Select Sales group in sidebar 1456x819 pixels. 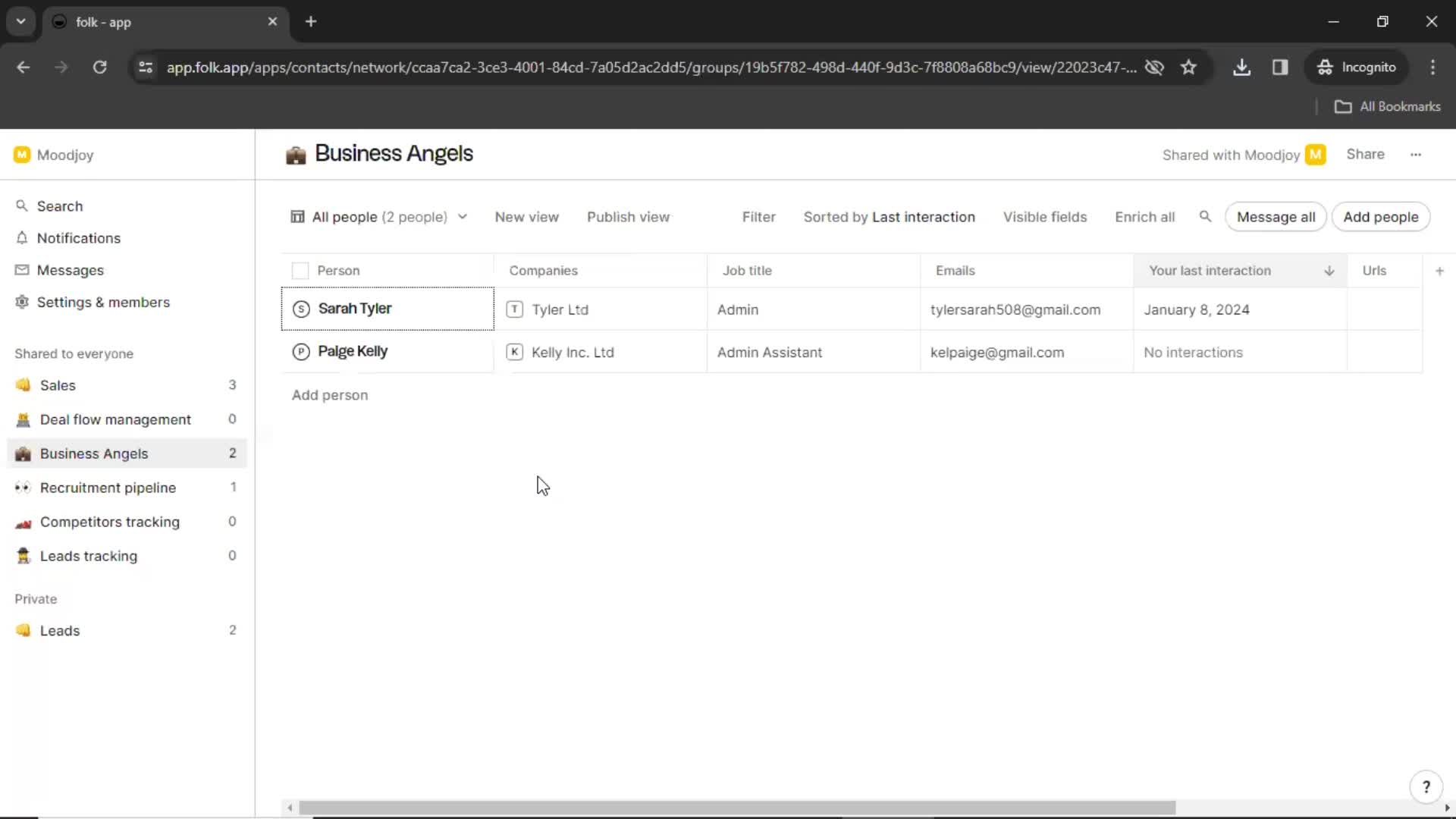(x=57, y=385)
